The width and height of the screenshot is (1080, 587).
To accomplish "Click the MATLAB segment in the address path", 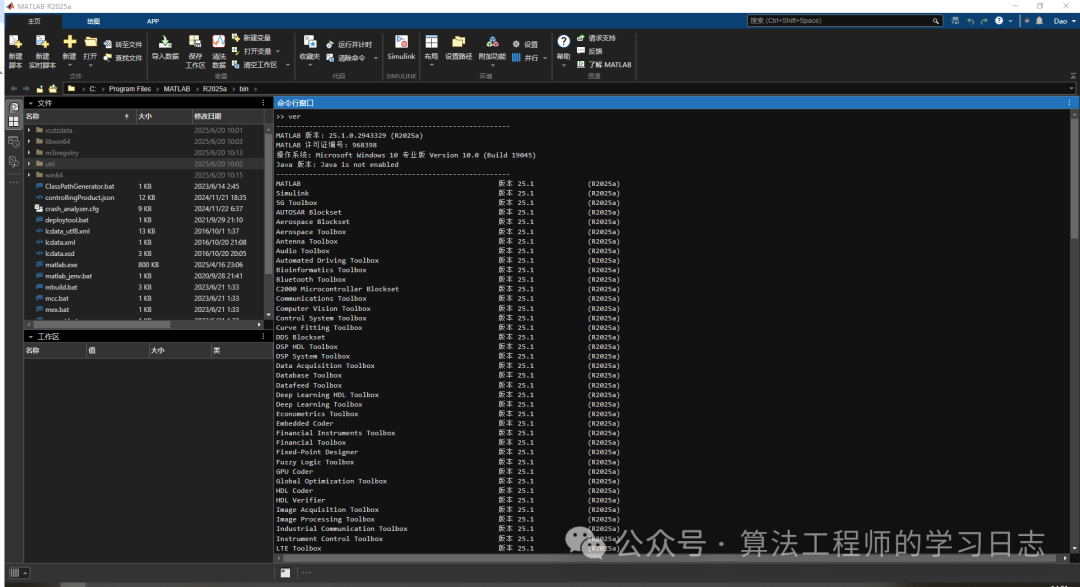I will point(176,89).
